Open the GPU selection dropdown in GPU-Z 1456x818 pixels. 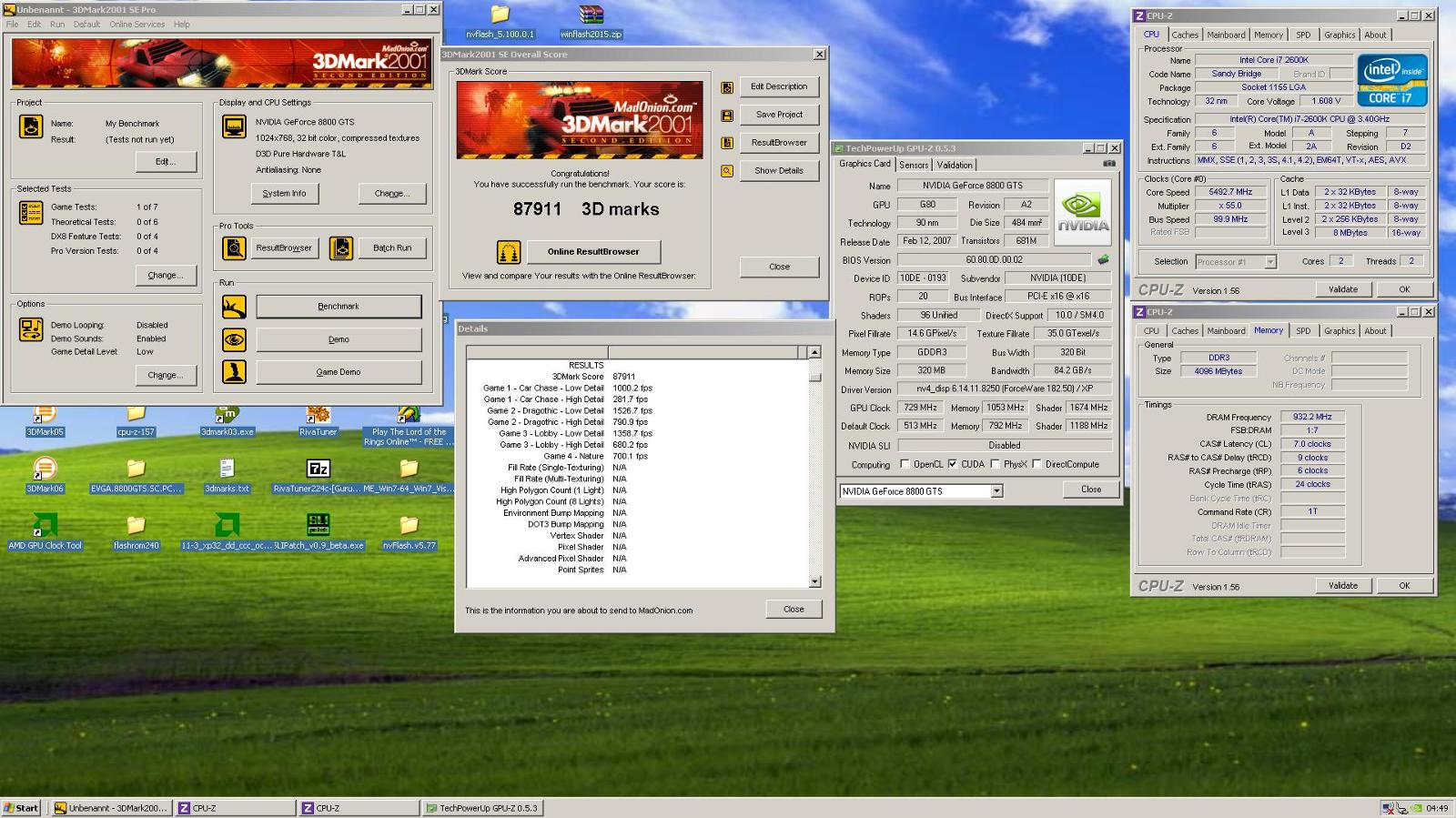pos(996,491)
